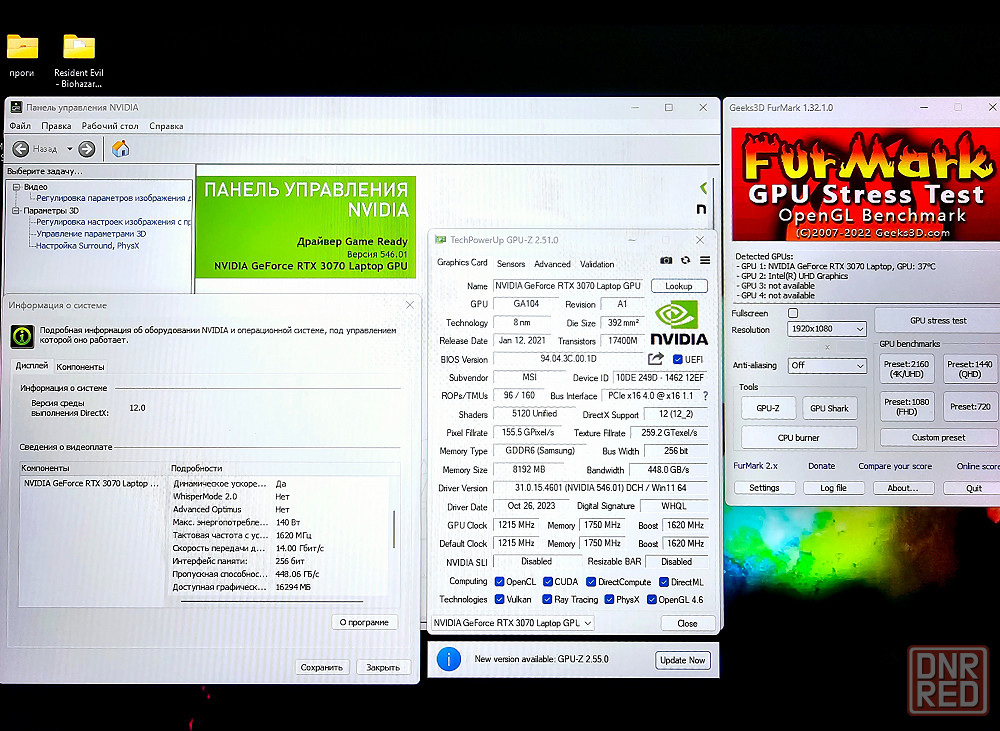Click the BIOS export share icon in GPU-Z
The width and height of the screenshot is (1000, 731).
pos(656,358)
